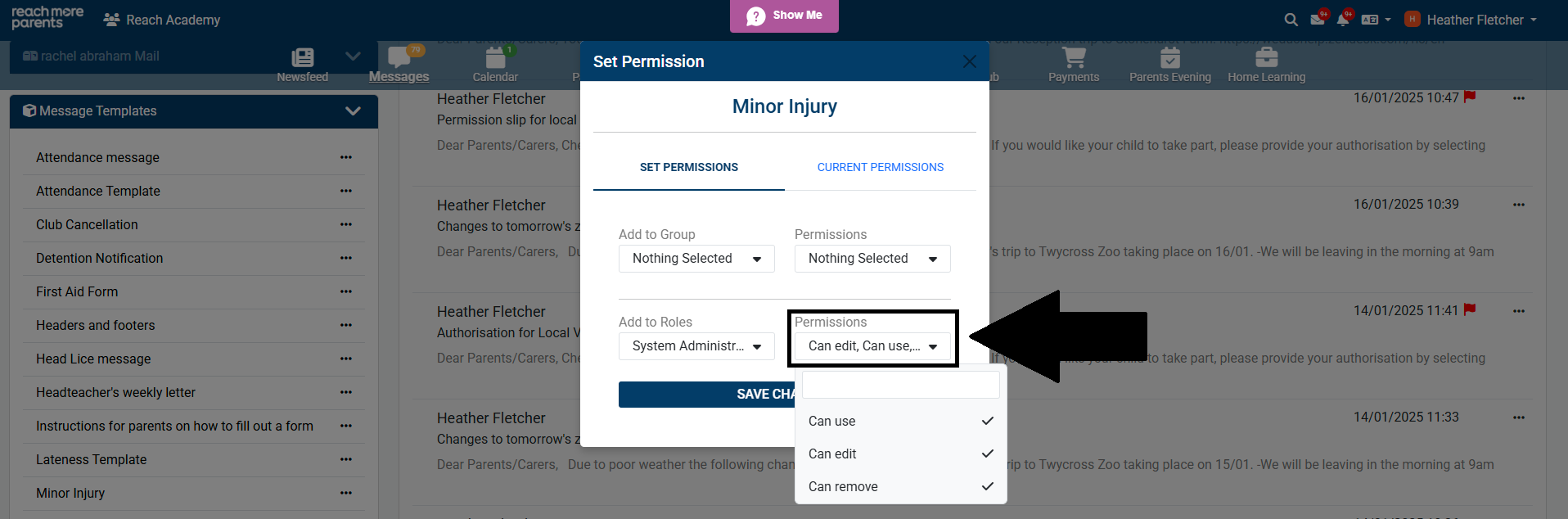The width and height of the screenshot is (1568, 519).
Task: Open the Newsfeed newspaper icon
Action: [x=302, y=58]
